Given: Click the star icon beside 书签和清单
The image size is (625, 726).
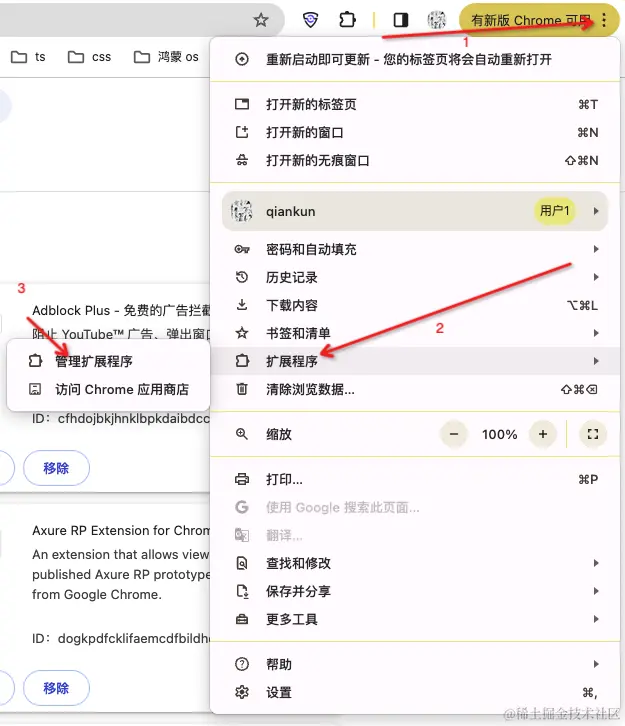Looking at the screenshot, I should [242, 333].
